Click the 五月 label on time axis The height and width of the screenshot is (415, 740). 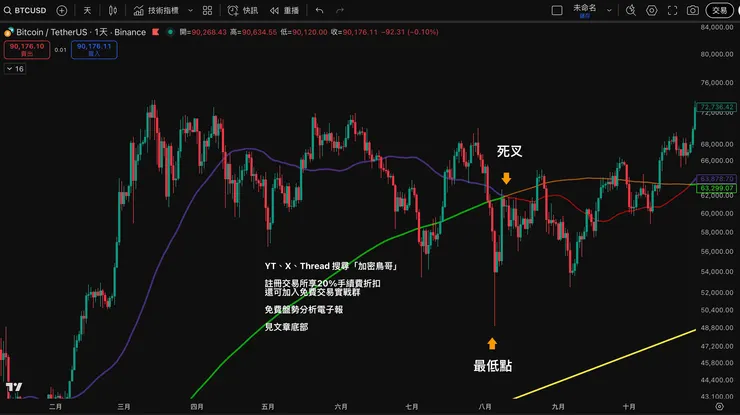click(268, 407)
